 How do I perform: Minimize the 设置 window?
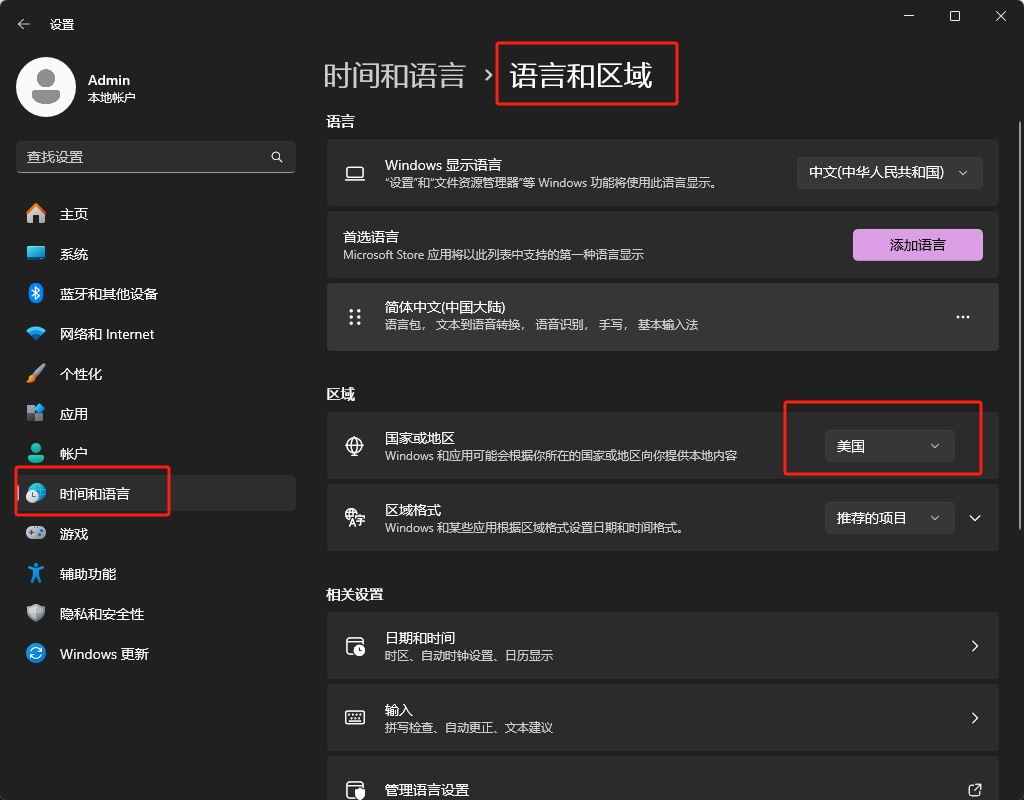click(x=908, y=16)
